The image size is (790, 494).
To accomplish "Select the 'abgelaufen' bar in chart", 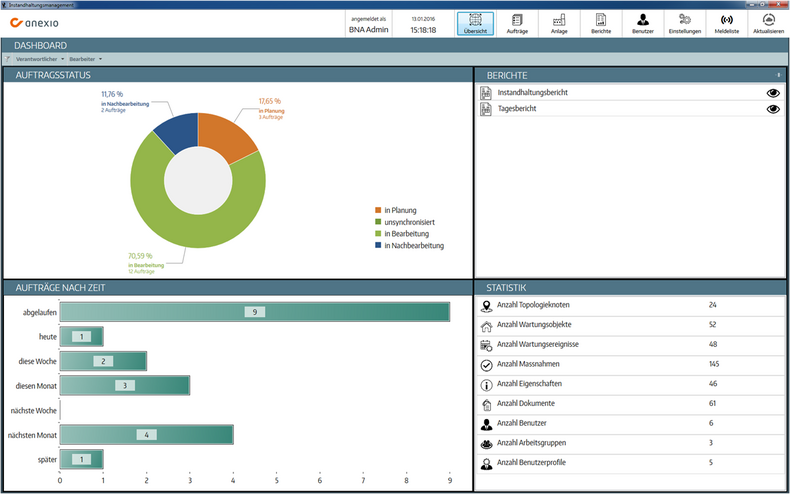I will click(255, 312).
